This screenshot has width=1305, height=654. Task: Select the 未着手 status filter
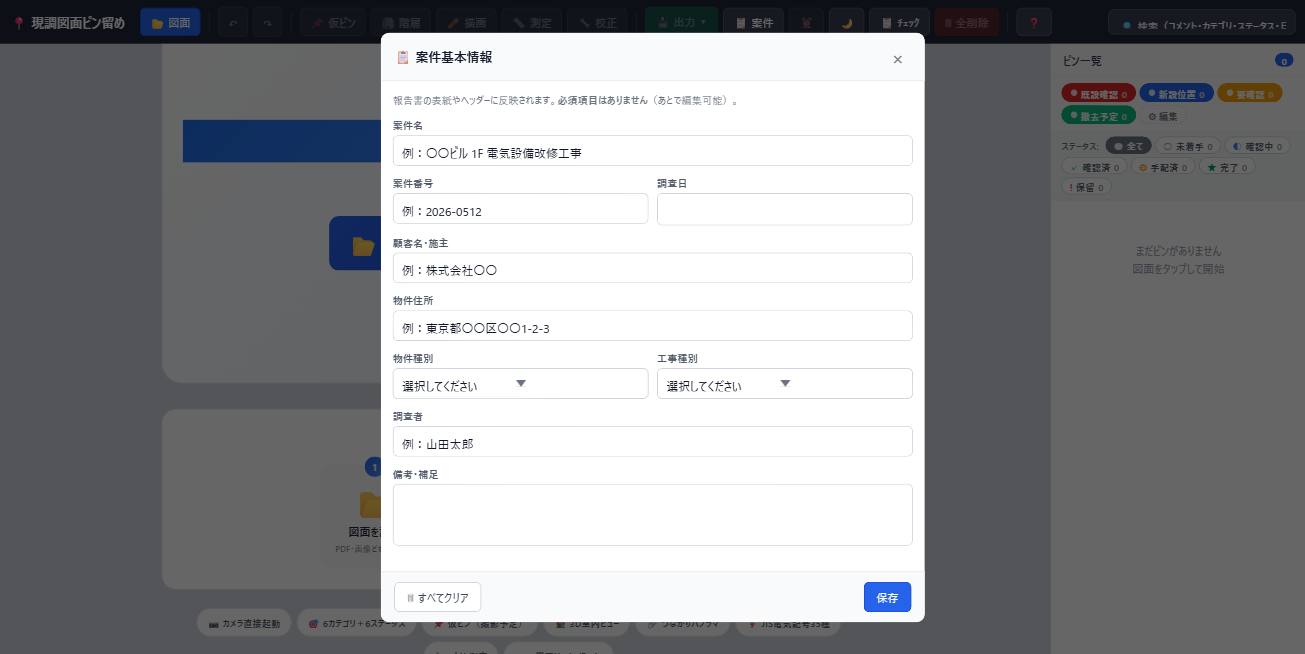click(x=1188, y=146)
